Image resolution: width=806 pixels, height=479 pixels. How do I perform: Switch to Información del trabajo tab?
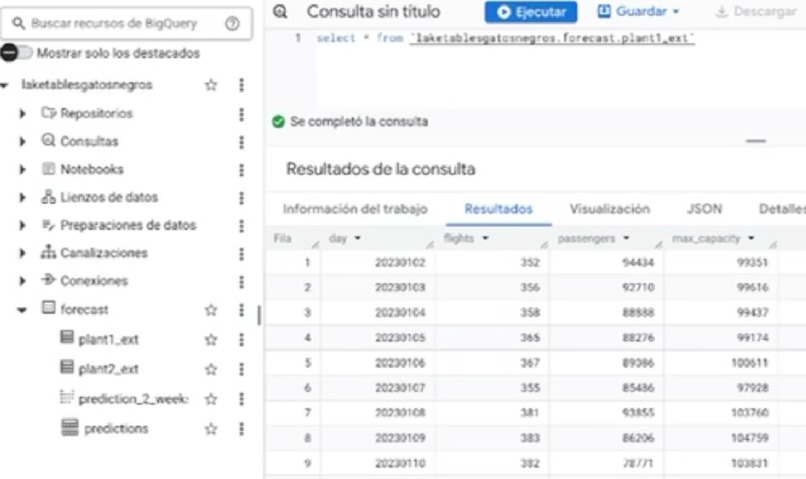tap(355, 209)
